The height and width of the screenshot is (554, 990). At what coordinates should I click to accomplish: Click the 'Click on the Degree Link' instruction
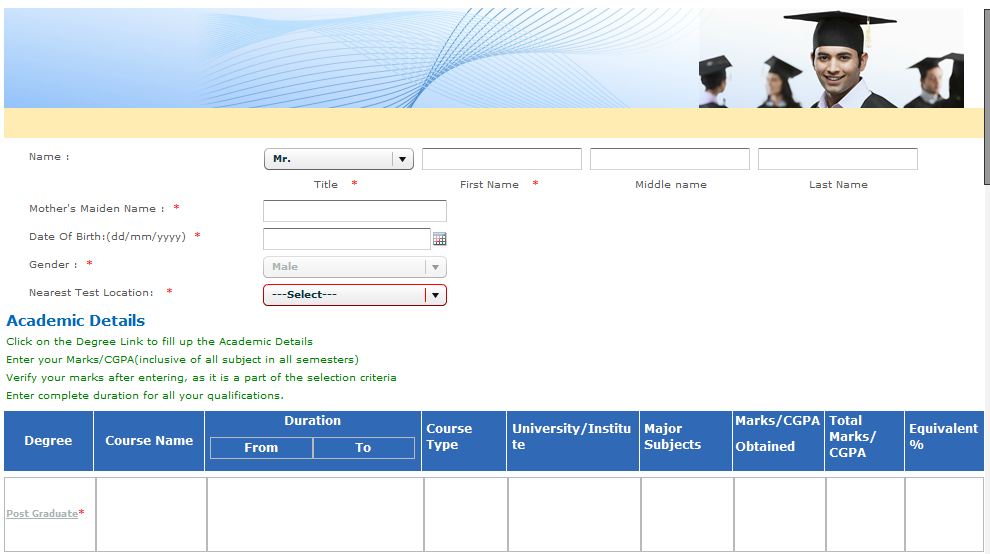(159, 342)
